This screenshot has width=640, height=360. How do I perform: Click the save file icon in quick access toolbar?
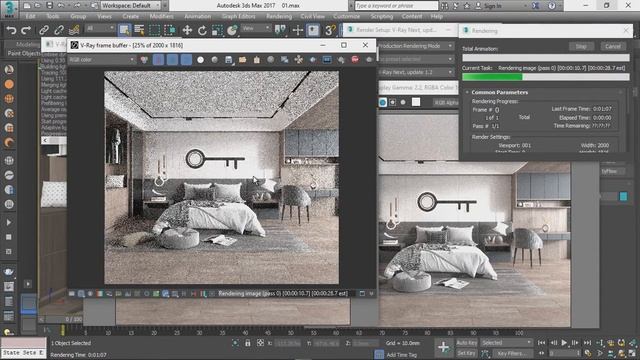pyautogui.click(x=49, y=6)
